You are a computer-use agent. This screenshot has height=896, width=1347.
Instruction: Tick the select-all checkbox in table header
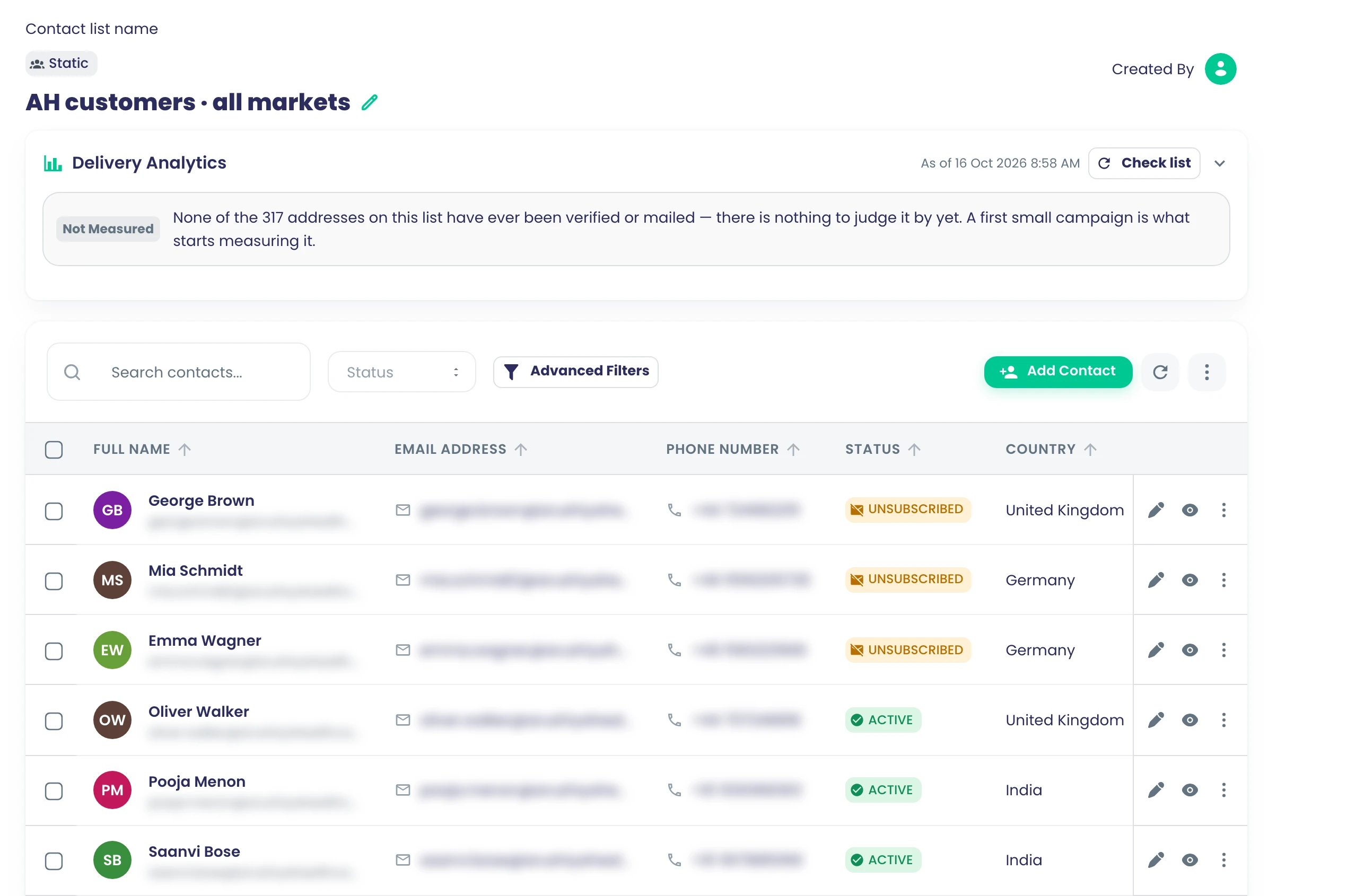(54, 450)
